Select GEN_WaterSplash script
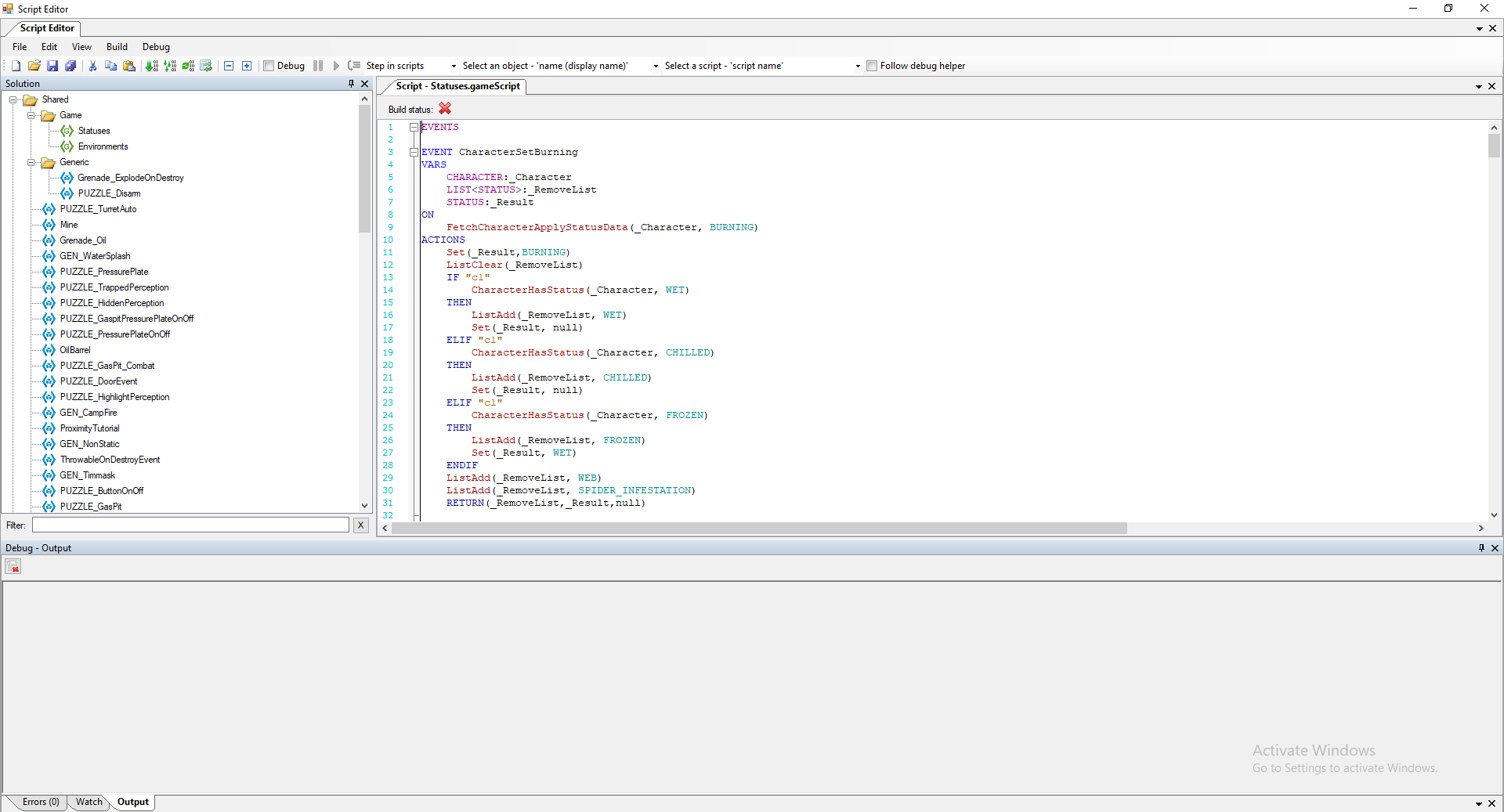1504x812 pixels. (x=95, y=256)
